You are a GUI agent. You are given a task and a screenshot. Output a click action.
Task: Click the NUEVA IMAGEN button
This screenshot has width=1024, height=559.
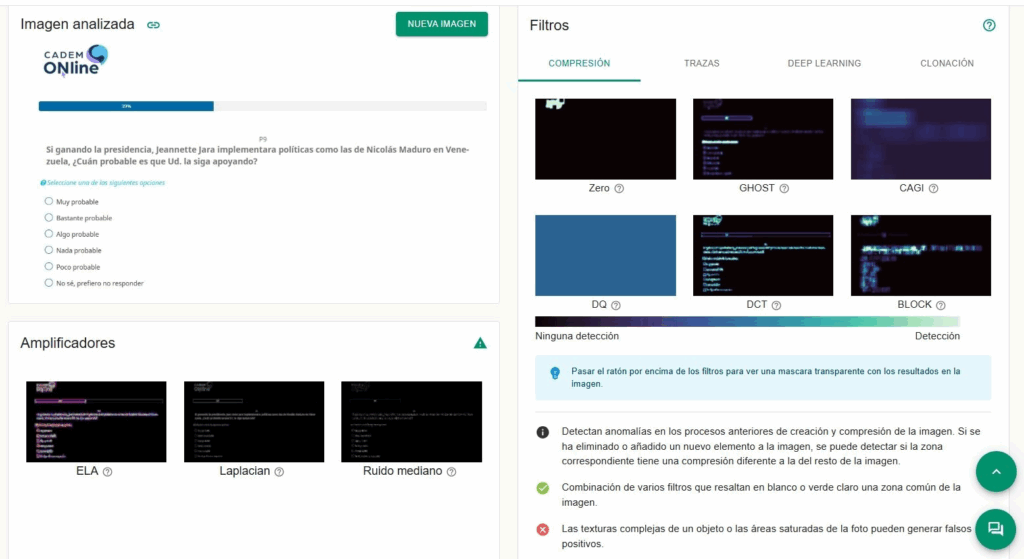(441, 24)
